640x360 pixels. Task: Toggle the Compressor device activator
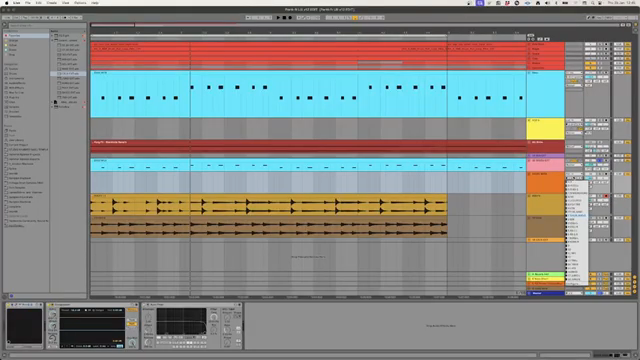tap(49, 305)
